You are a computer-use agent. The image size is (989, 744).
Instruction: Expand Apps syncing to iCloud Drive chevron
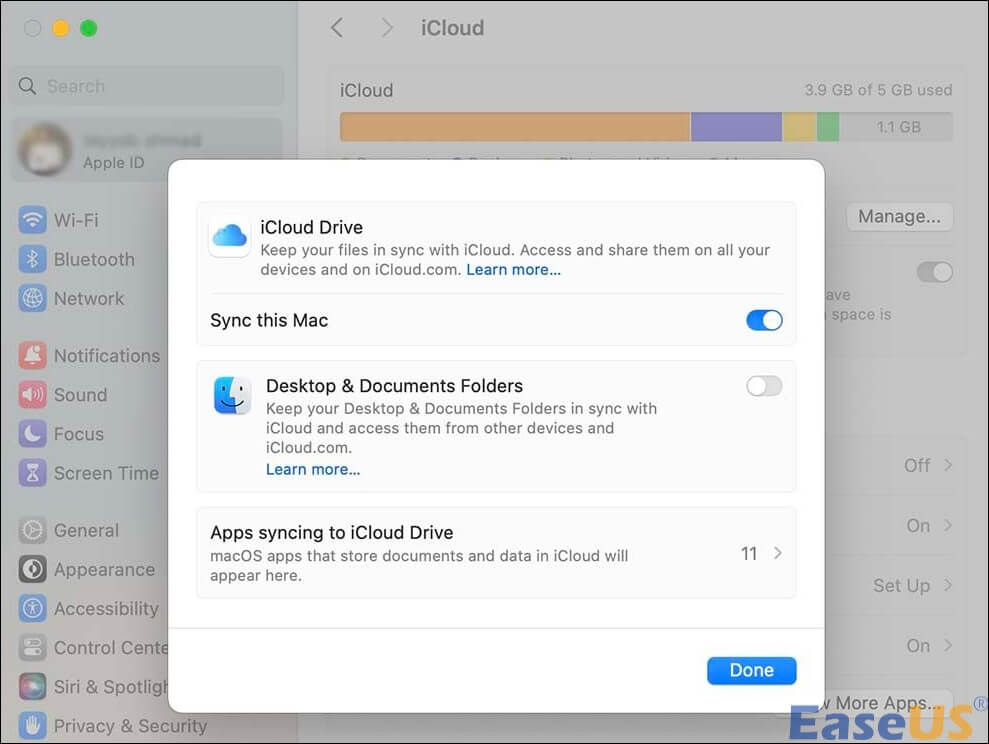click(x=777, y=553)
